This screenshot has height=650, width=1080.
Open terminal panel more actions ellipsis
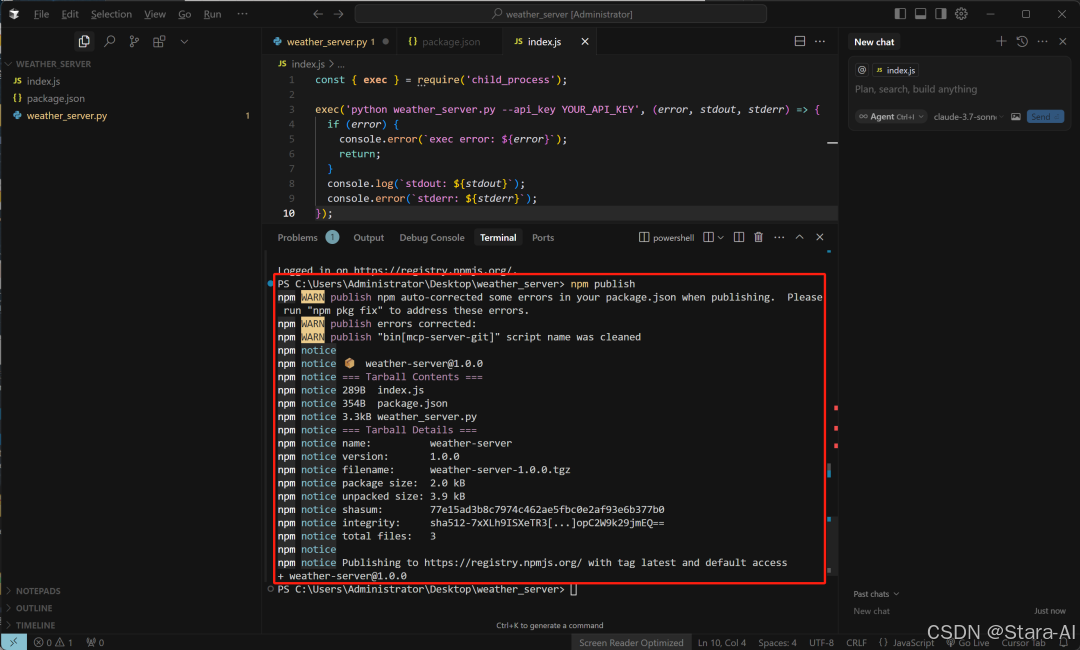pyautogui.click(x=779, y=238)
